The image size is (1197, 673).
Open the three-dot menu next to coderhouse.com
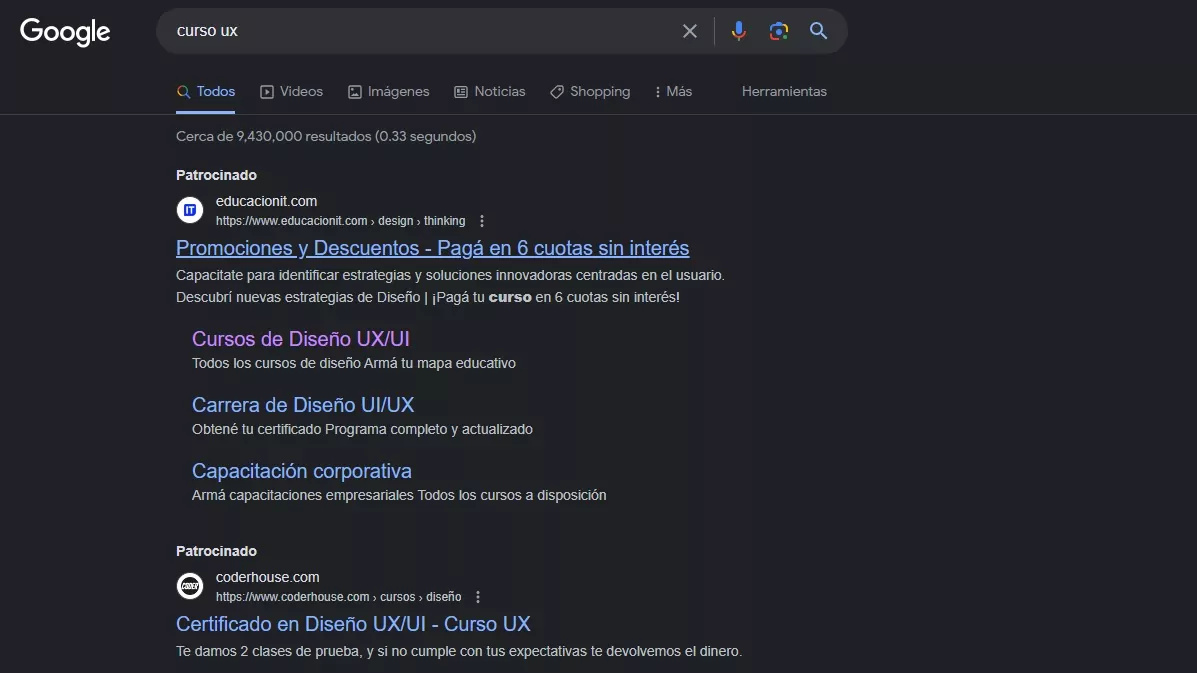tap(478, 596)
